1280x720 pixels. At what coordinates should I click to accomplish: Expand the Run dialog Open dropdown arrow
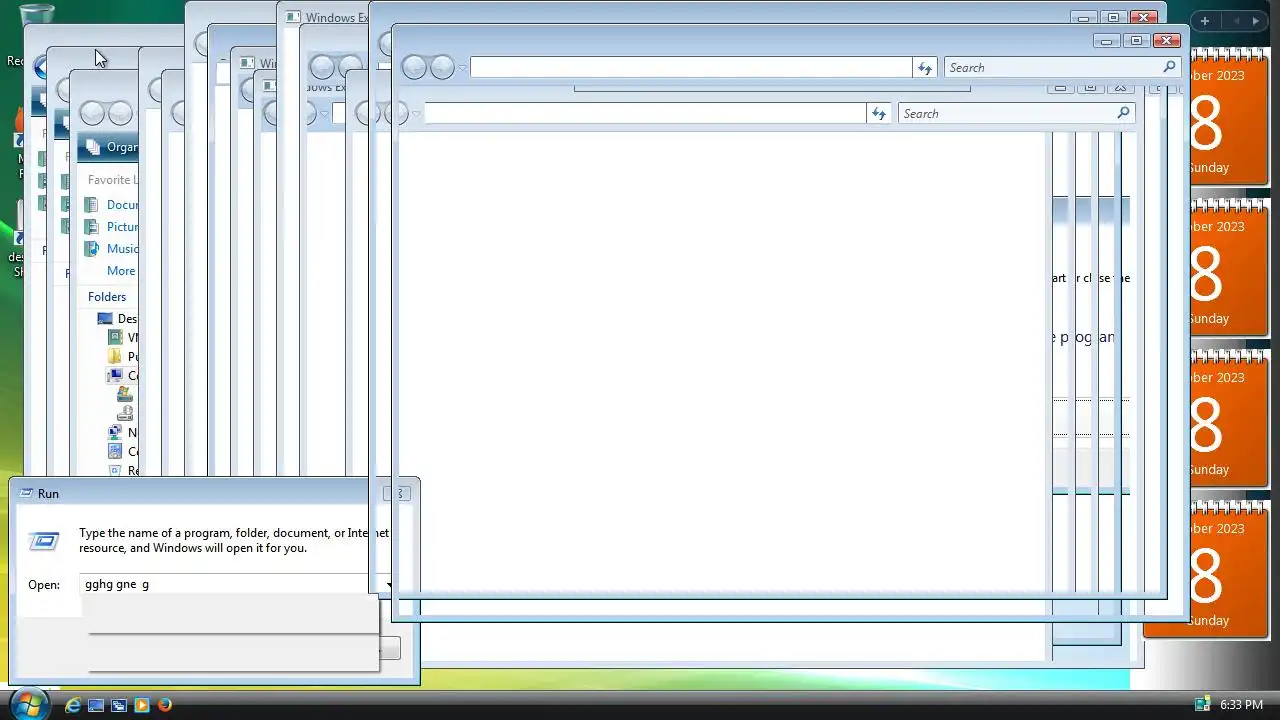pos(388,584)
